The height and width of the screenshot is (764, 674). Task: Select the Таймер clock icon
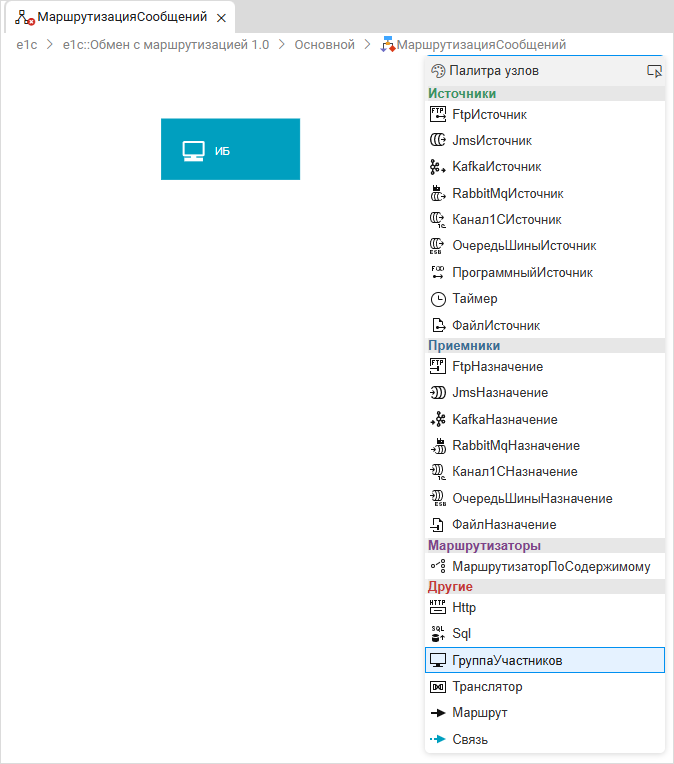pos(437,299)
